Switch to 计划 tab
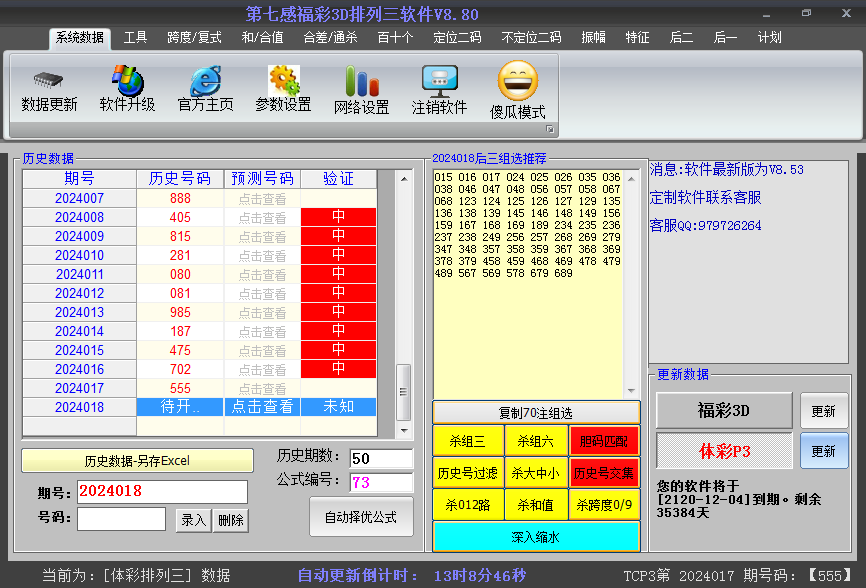Screen dimensions: 866x588 pos(769,38)
